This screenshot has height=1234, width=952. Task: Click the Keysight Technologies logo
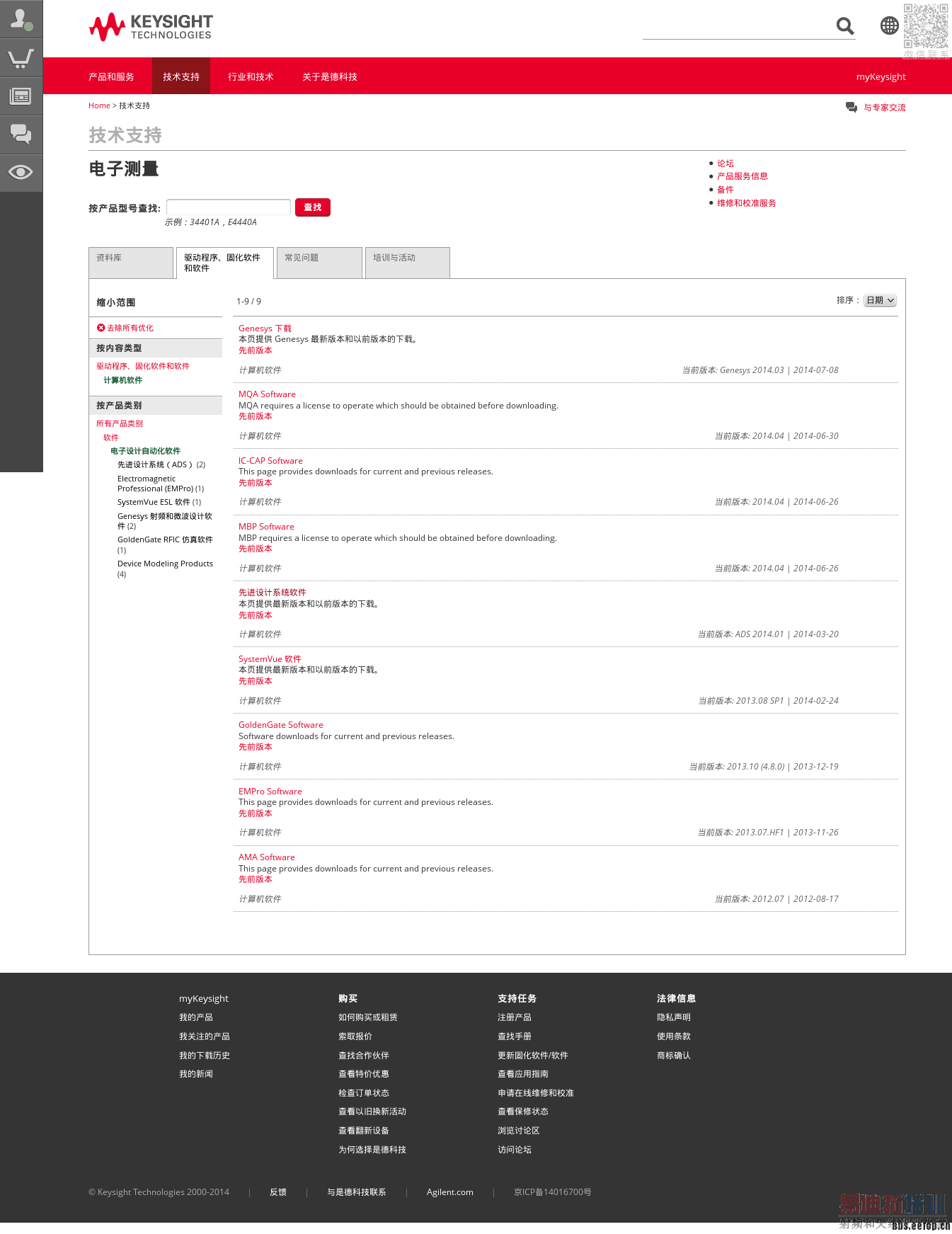click(151, 27)
